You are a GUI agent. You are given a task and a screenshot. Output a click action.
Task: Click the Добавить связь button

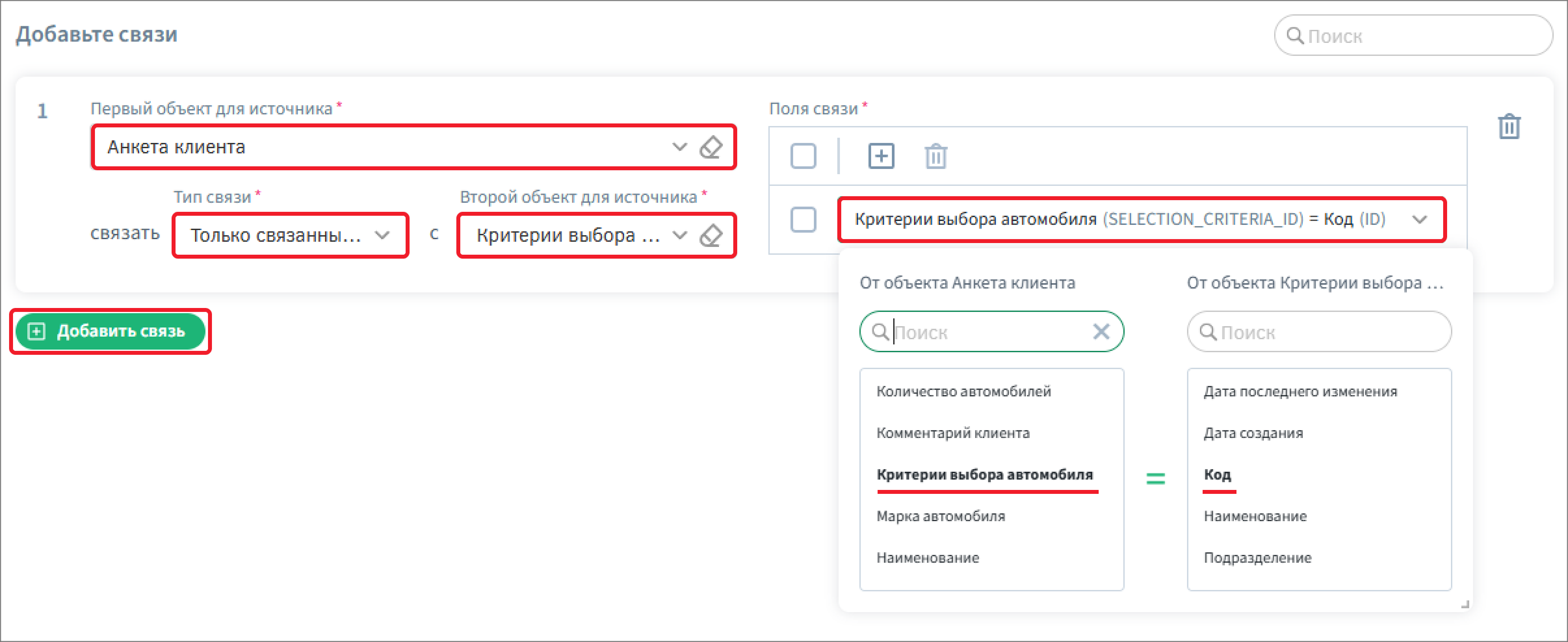(x=111, y=331)
